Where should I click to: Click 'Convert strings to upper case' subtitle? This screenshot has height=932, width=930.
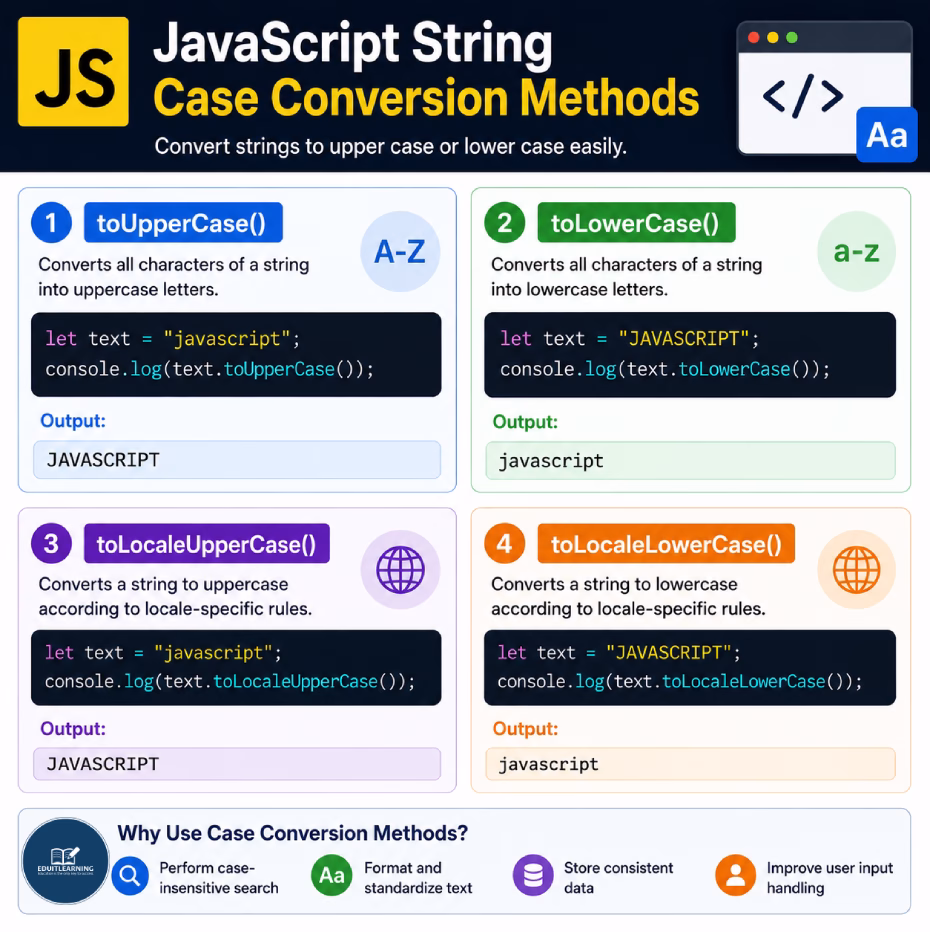click(390, 146)
